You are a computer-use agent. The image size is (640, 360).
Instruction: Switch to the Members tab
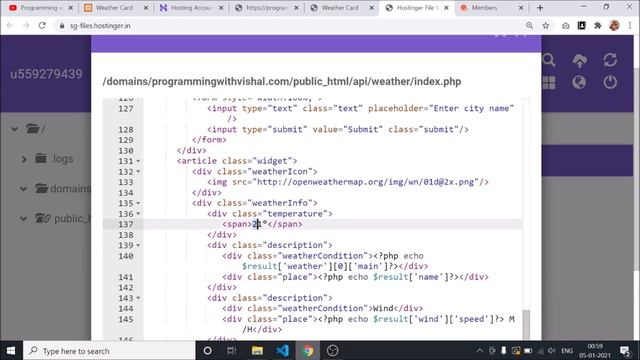(491, 8)
